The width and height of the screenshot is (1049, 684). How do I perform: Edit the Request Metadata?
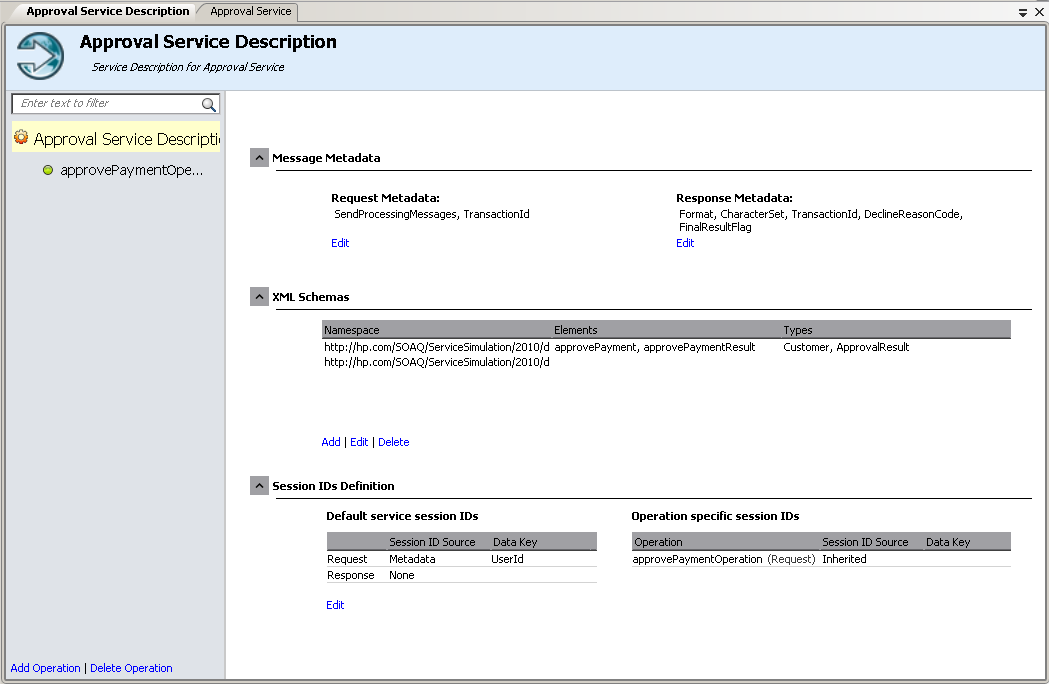(340, 243)
